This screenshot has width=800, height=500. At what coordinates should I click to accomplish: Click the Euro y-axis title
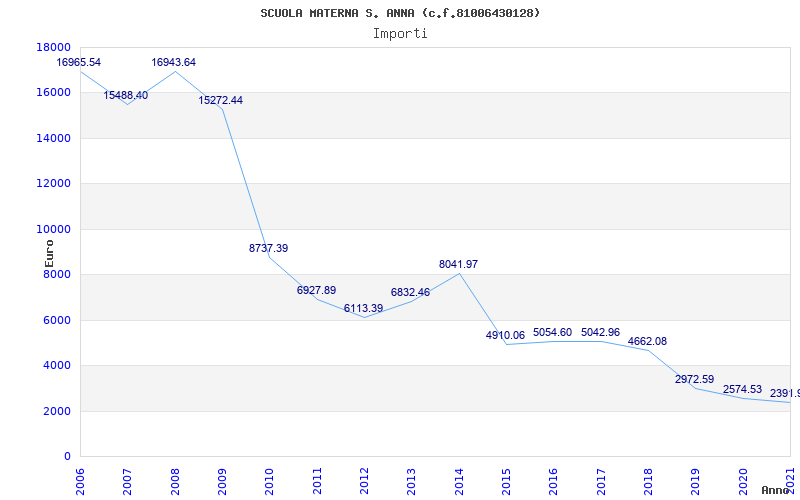[x=49, y=253]
